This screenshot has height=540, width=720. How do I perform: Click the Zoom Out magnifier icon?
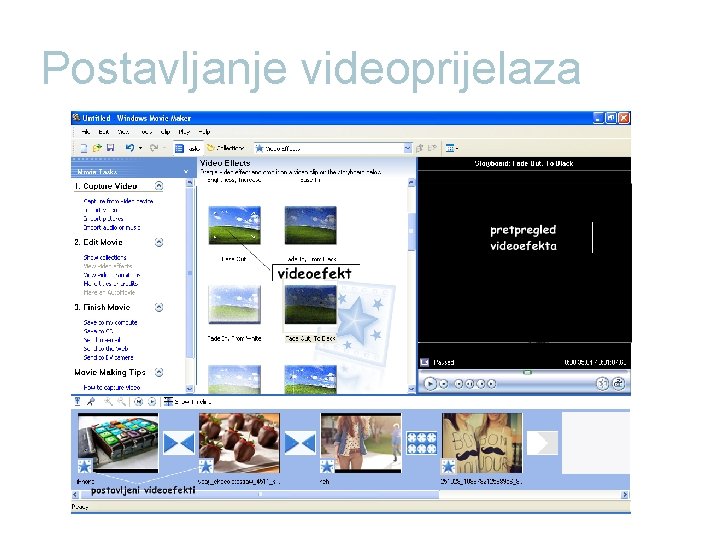tap(122, 402)
